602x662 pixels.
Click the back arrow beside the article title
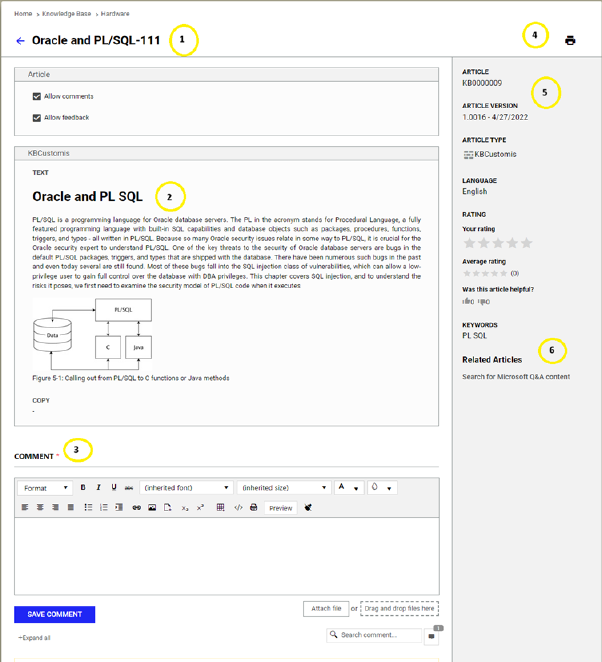tap(21, 41)
